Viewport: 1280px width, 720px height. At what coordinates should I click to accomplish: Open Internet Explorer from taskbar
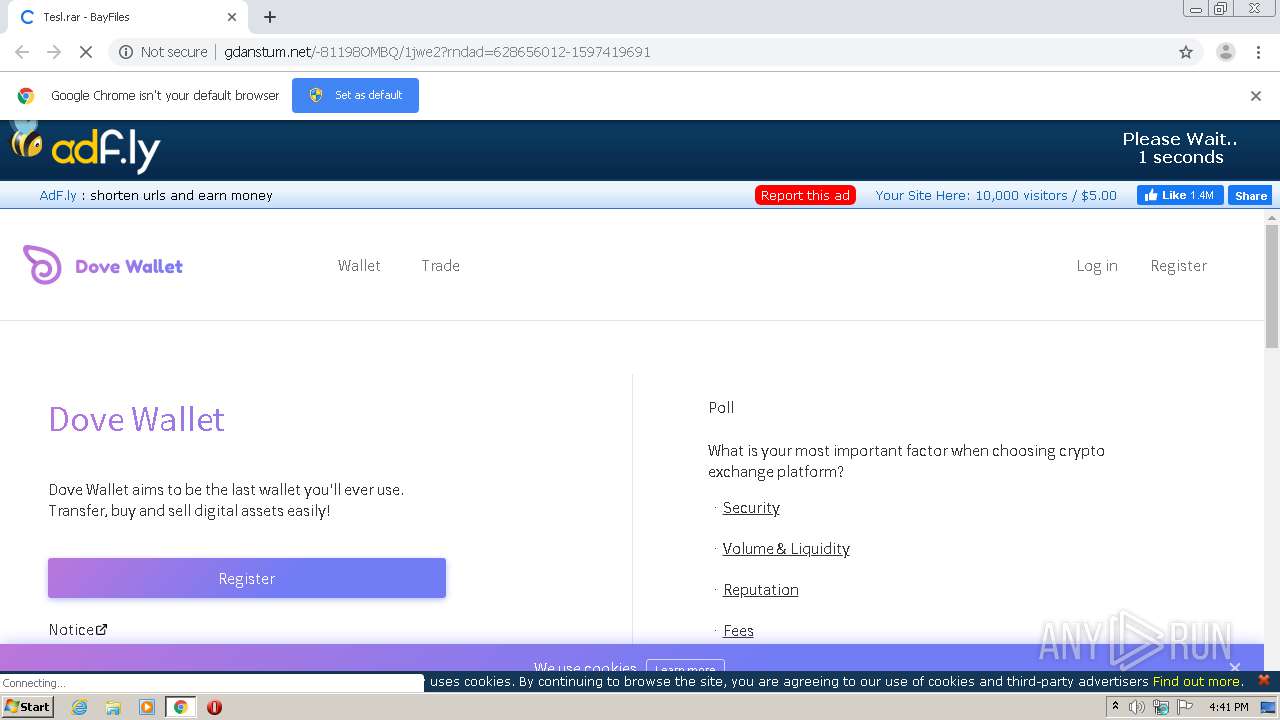[x=79, y=707]
